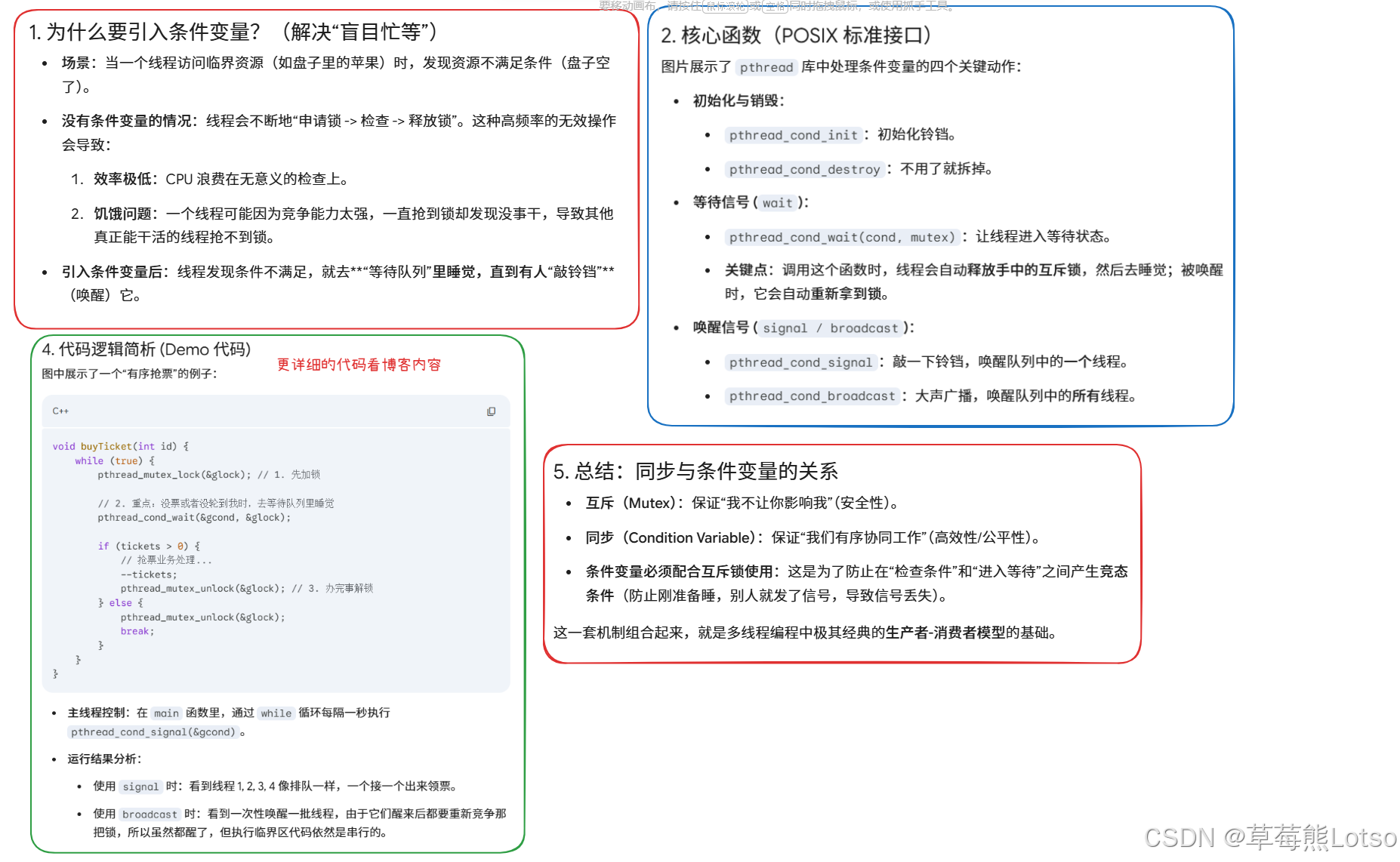
Task: Click the "pthread_cond_signal(&gcond)" chip
Action: [x=153, y=732]
